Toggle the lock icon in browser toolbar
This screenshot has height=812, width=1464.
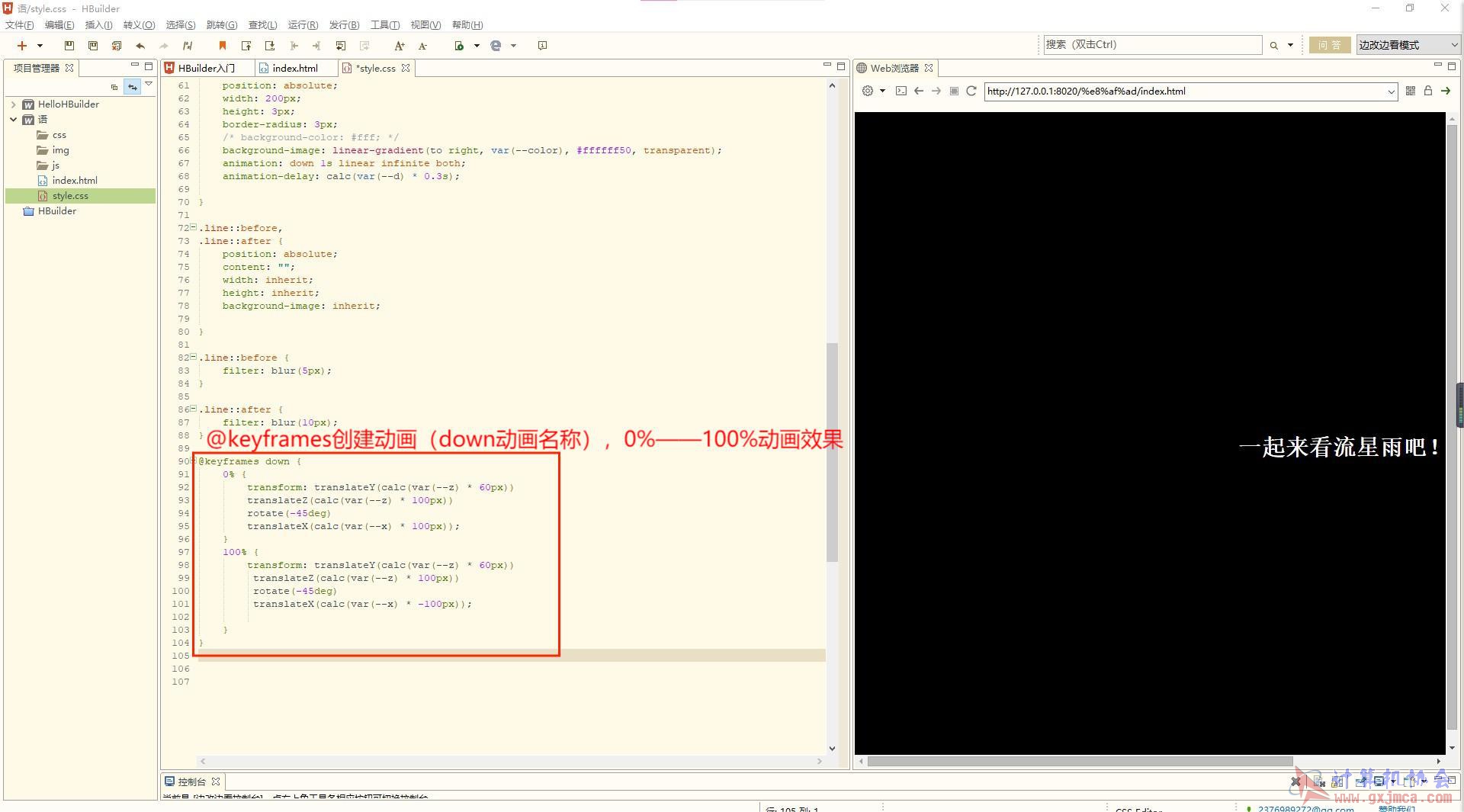(x=1428, y=91)
